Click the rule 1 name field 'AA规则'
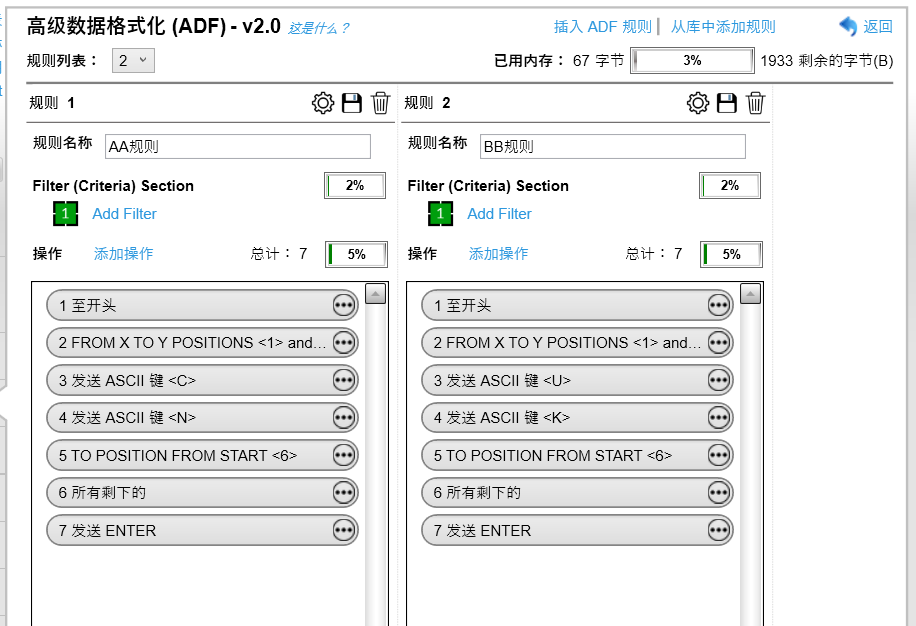 click(x=237, y=146)
